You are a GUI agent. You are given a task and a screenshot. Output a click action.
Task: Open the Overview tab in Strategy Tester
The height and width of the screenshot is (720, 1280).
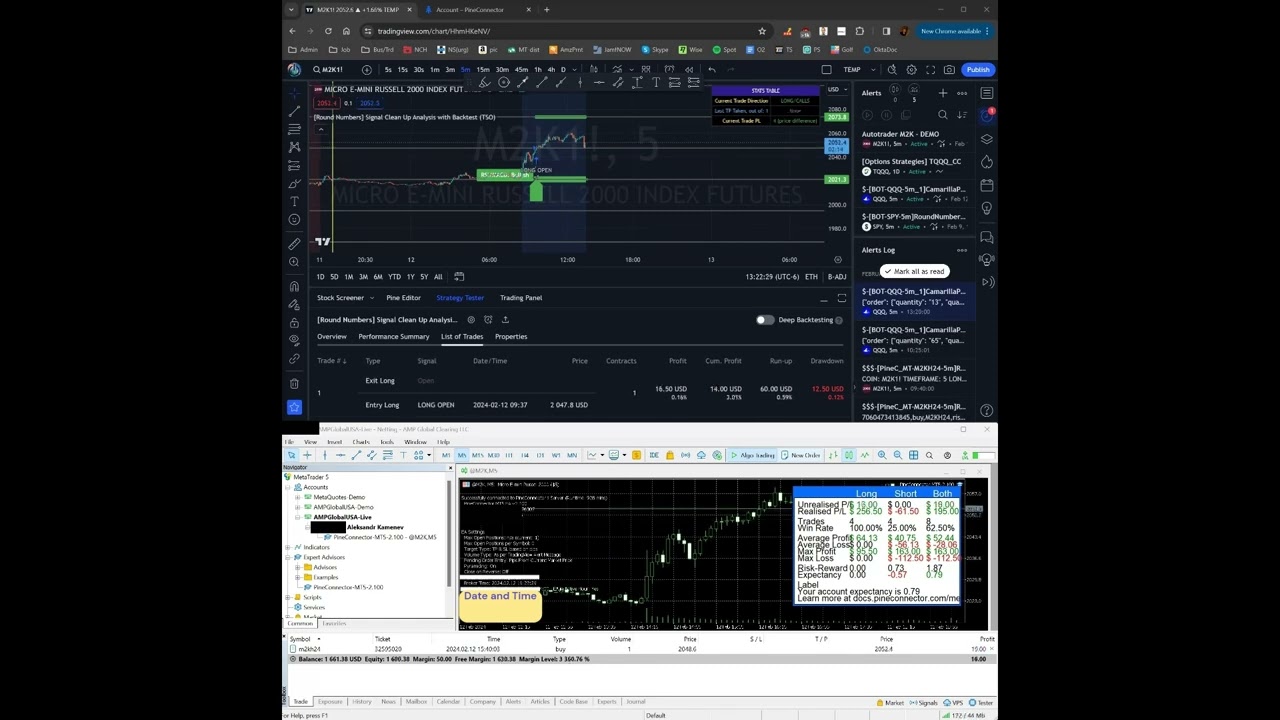pyautogui.click(x=332, y=337)
